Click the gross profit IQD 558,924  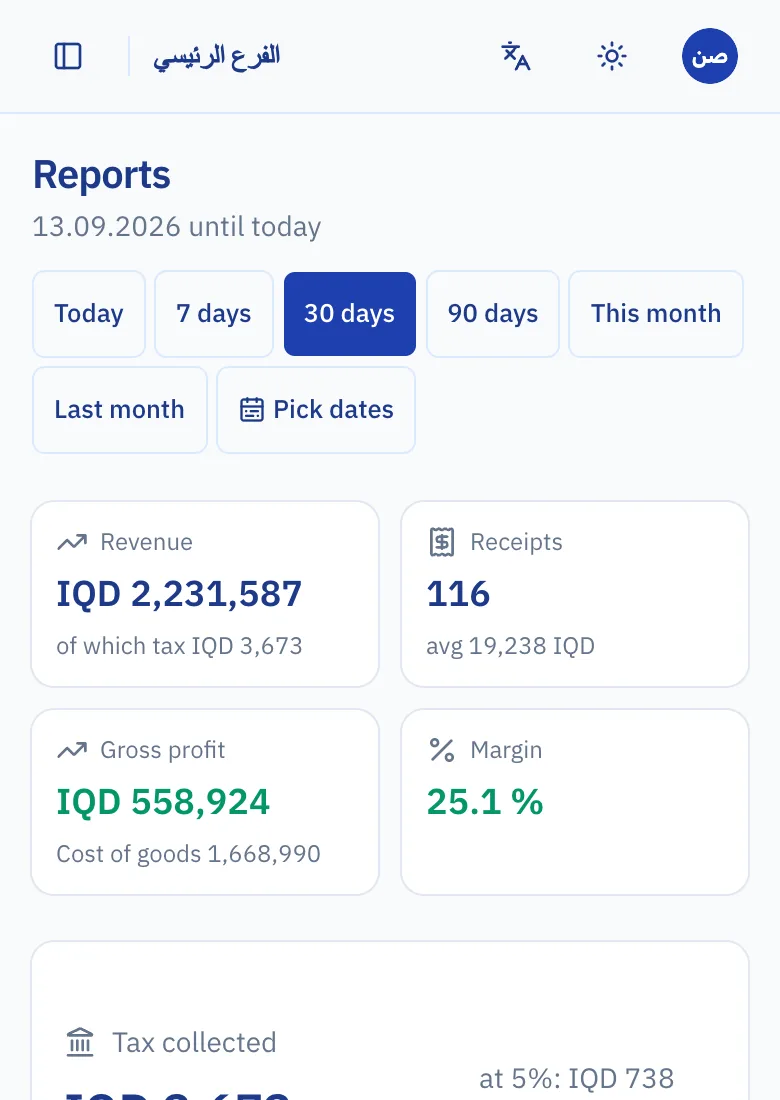coord(163,802)
